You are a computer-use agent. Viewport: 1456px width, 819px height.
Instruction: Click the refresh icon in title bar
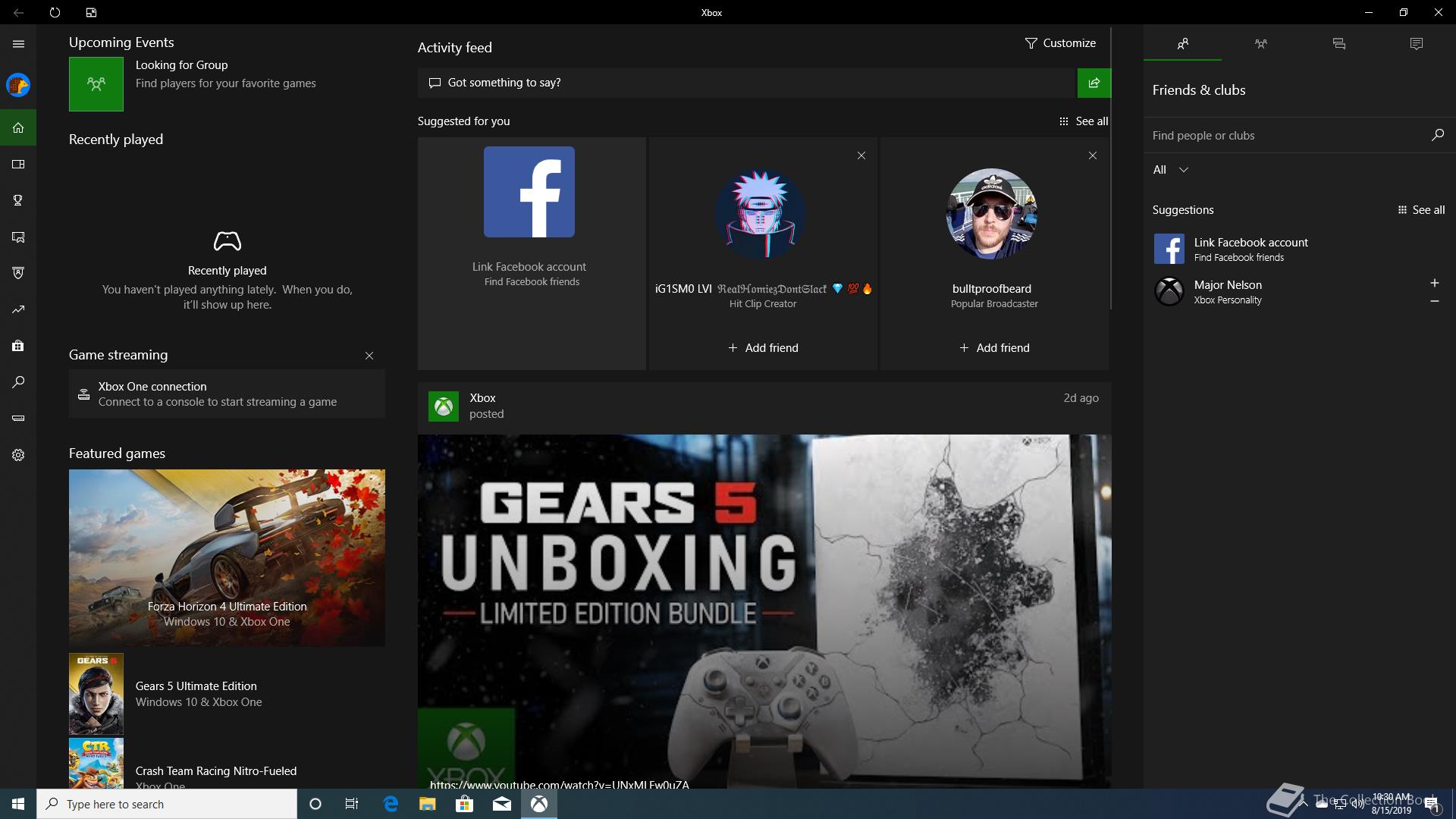pyautogui.click(x=55, y=12)
